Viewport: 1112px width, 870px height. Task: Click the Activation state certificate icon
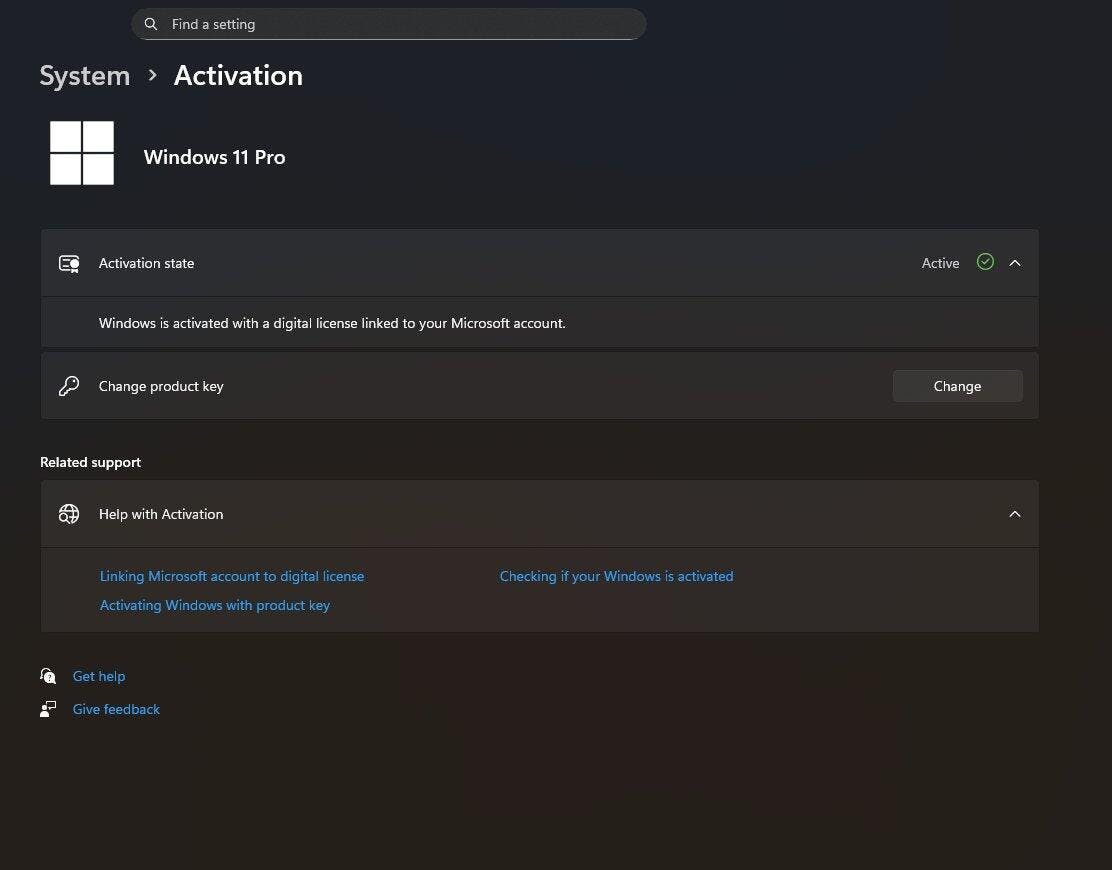(x=69, y=263)
